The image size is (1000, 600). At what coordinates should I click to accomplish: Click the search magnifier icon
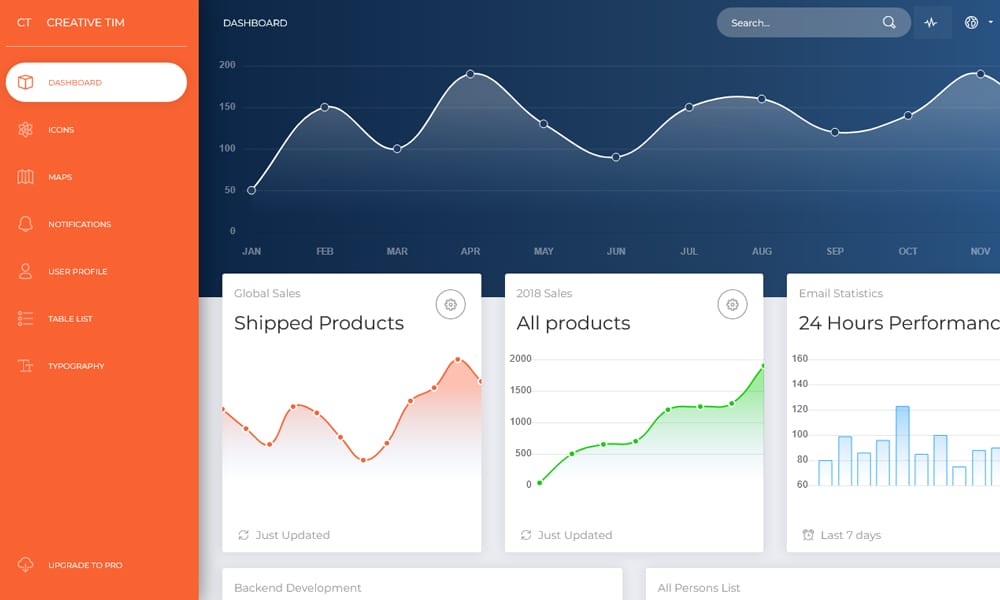coord(888,21)
